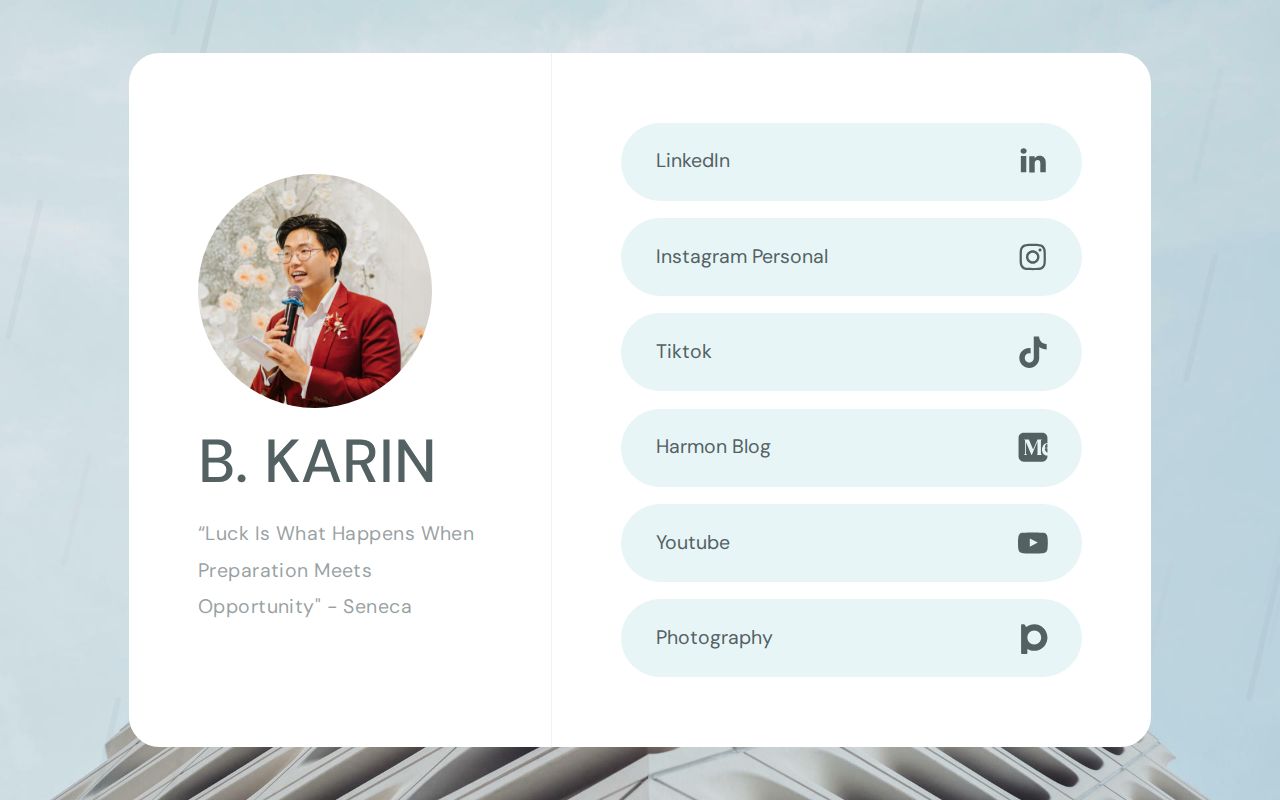Click the Instagram camera icon

click(x=1032, y=257)
